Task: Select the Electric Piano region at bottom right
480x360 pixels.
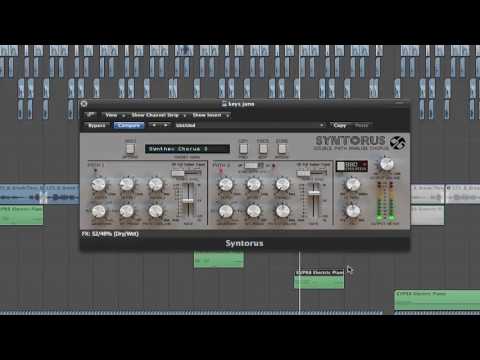Action: click(x=437, y=300)
